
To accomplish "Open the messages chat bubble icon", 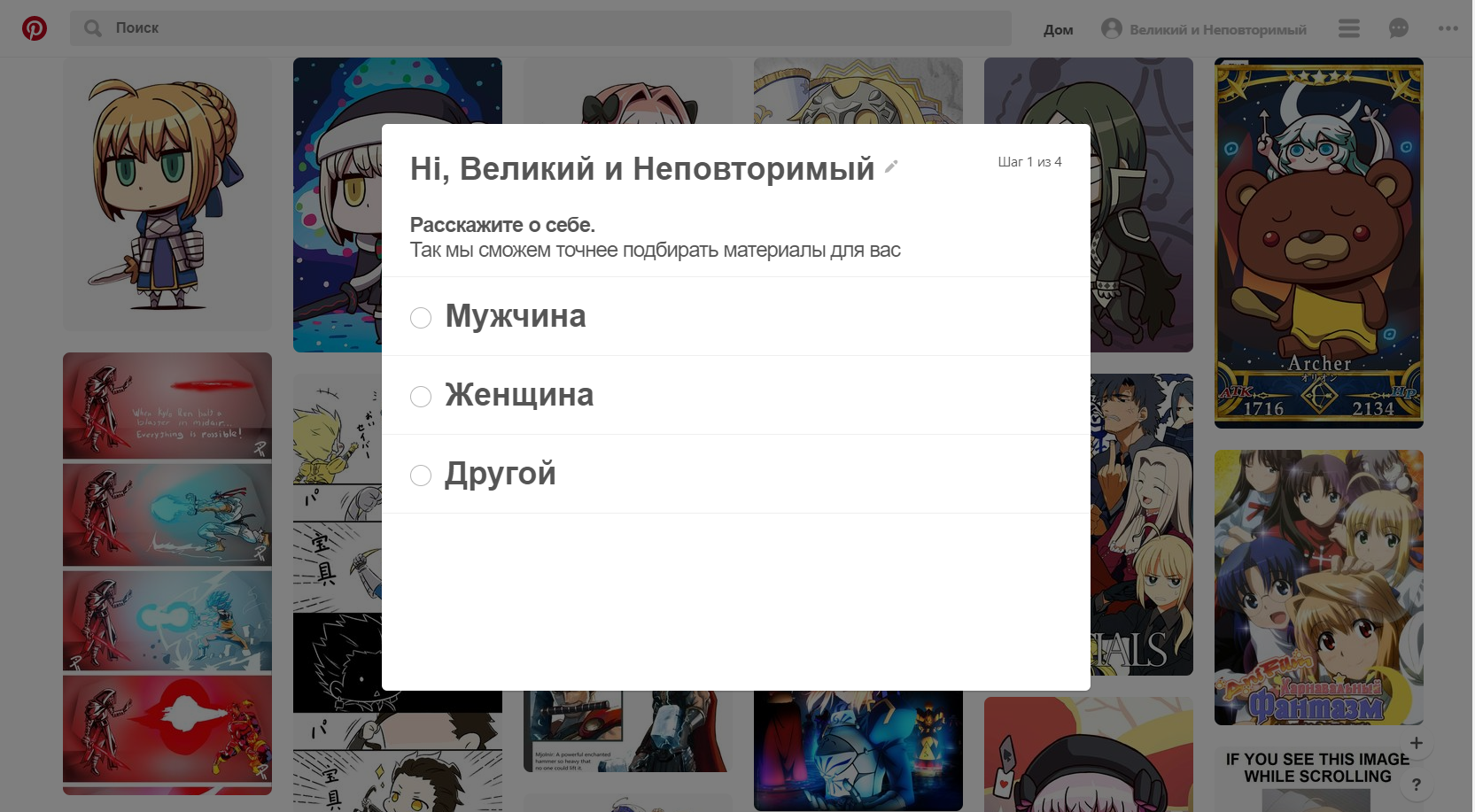I will click(1399, 28).
